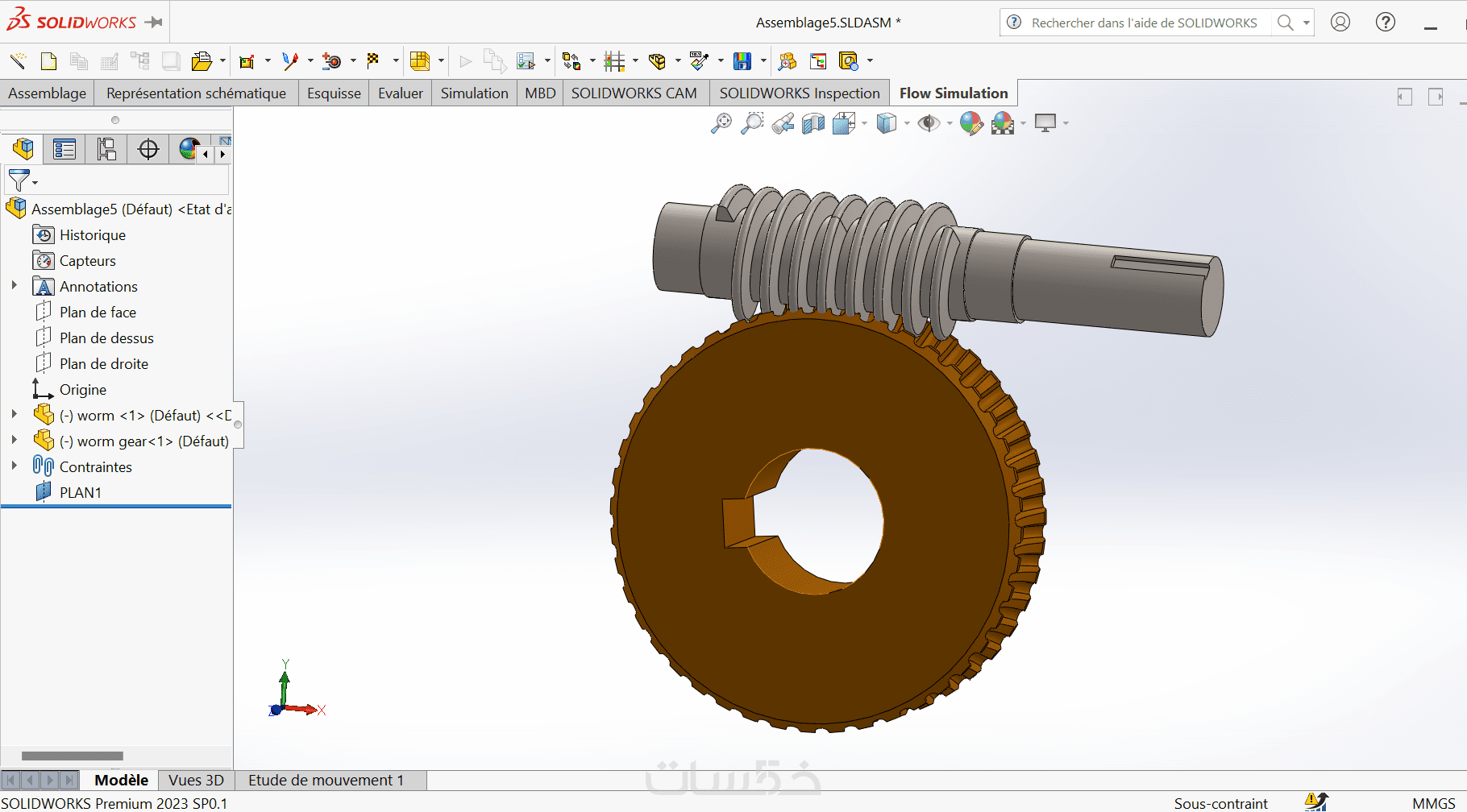Click the goals target icon

(331, 60)
